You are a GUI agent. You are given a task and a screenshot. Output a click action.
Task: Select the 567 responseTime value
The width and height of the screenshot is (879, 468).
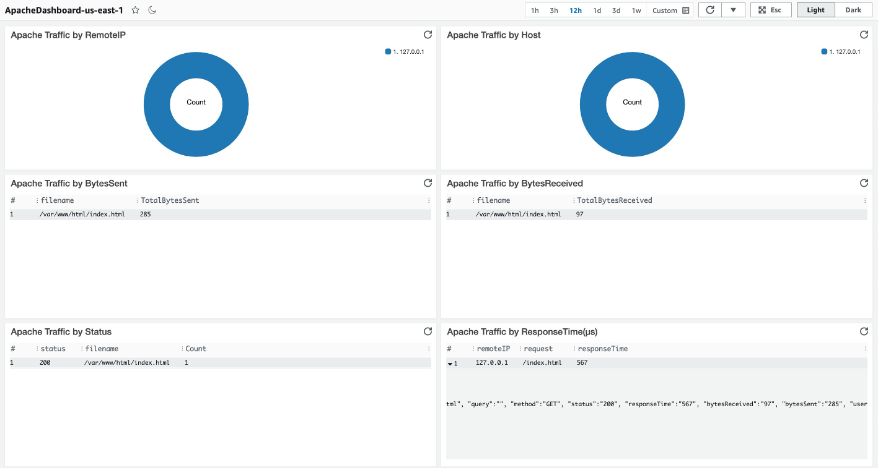[582, 363]
